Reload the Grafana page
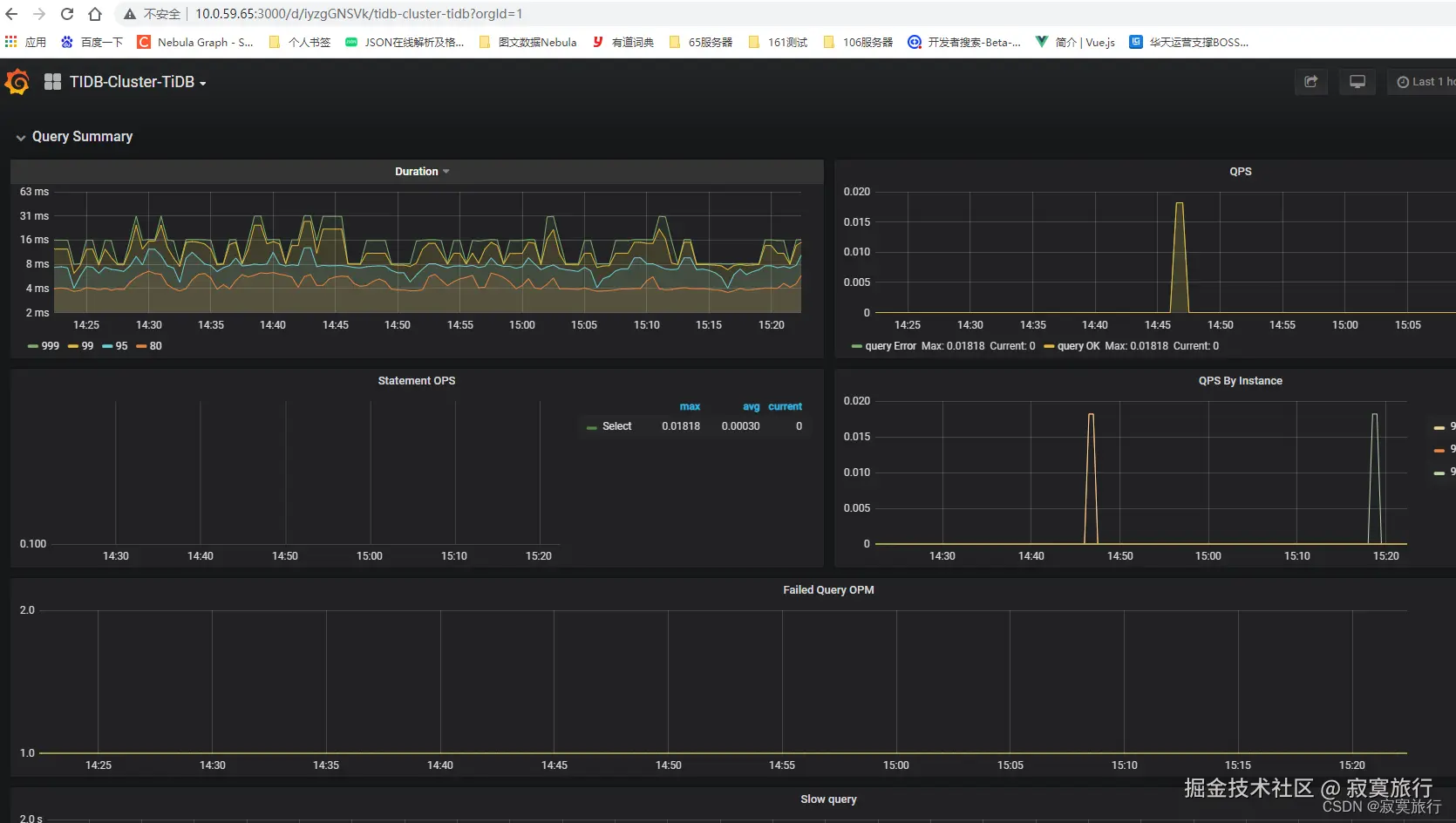Image resolution: width=1456 pixels, height=823 pixels. [x=67, y=14]
